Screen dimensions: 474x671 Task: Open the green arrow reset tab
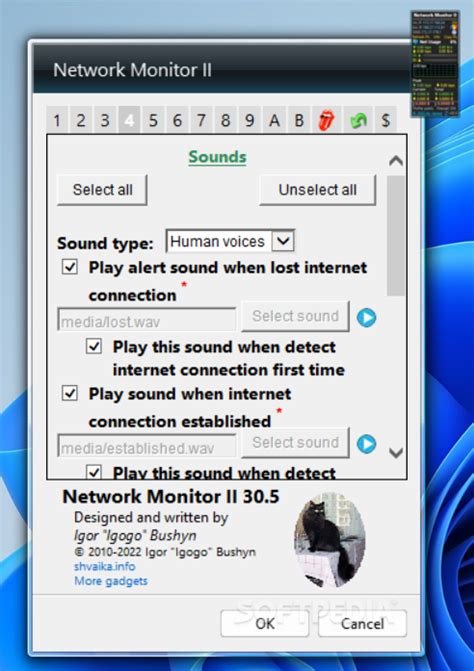tap(358, 120)
